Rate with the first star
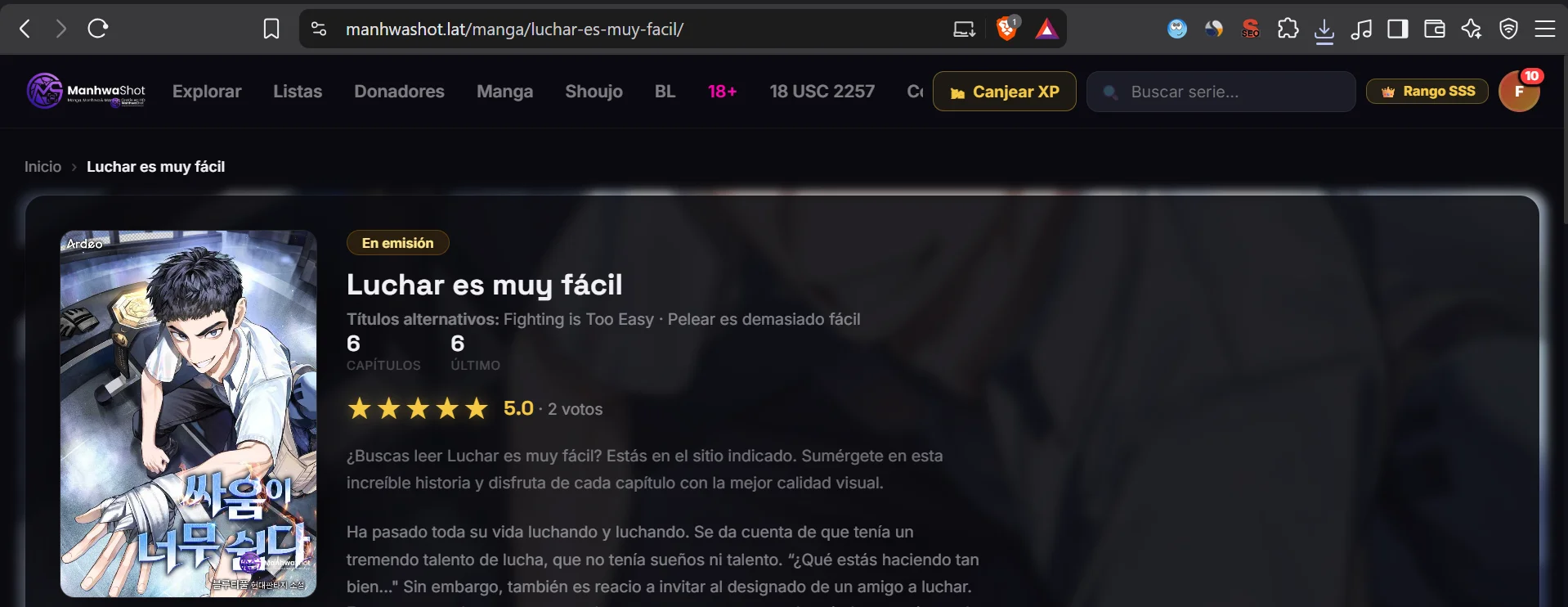The height and width of the screenshot is (607, 1568). click(359, 408)
